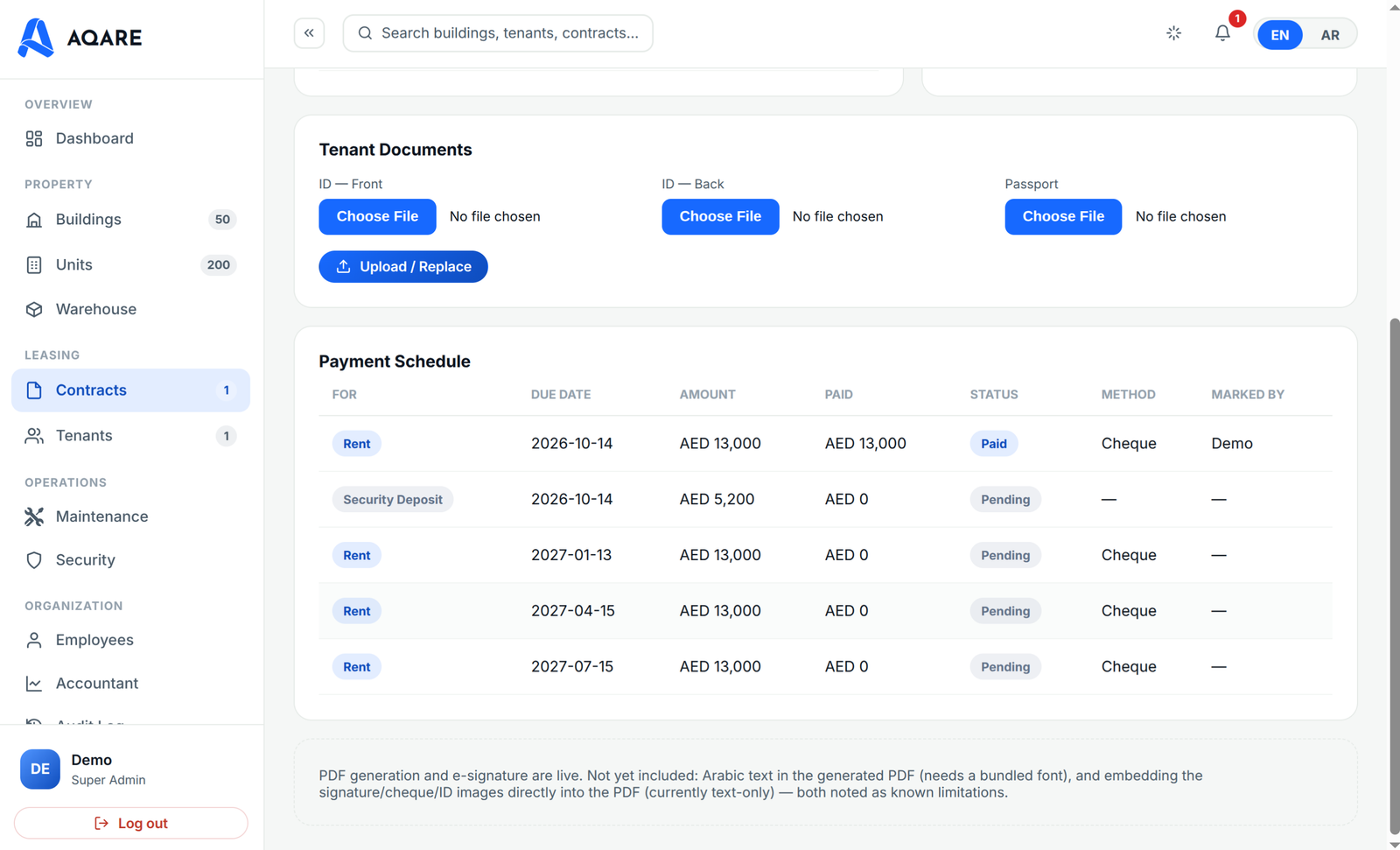The image size is (1400, 850).
Task: Switch language to AR
Action: 1330,35
